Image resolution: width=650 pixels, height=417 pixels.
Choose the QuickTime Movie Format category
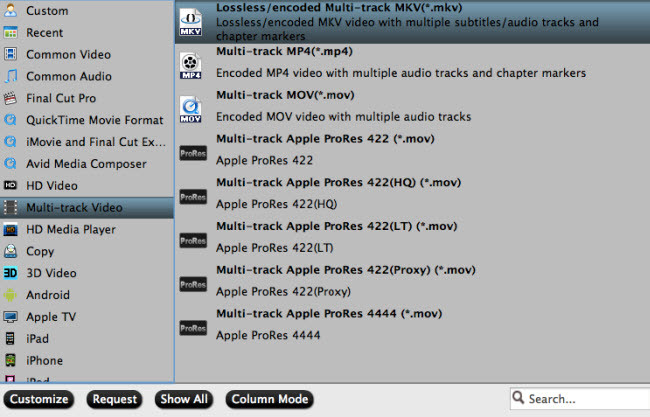coord(87,120)
